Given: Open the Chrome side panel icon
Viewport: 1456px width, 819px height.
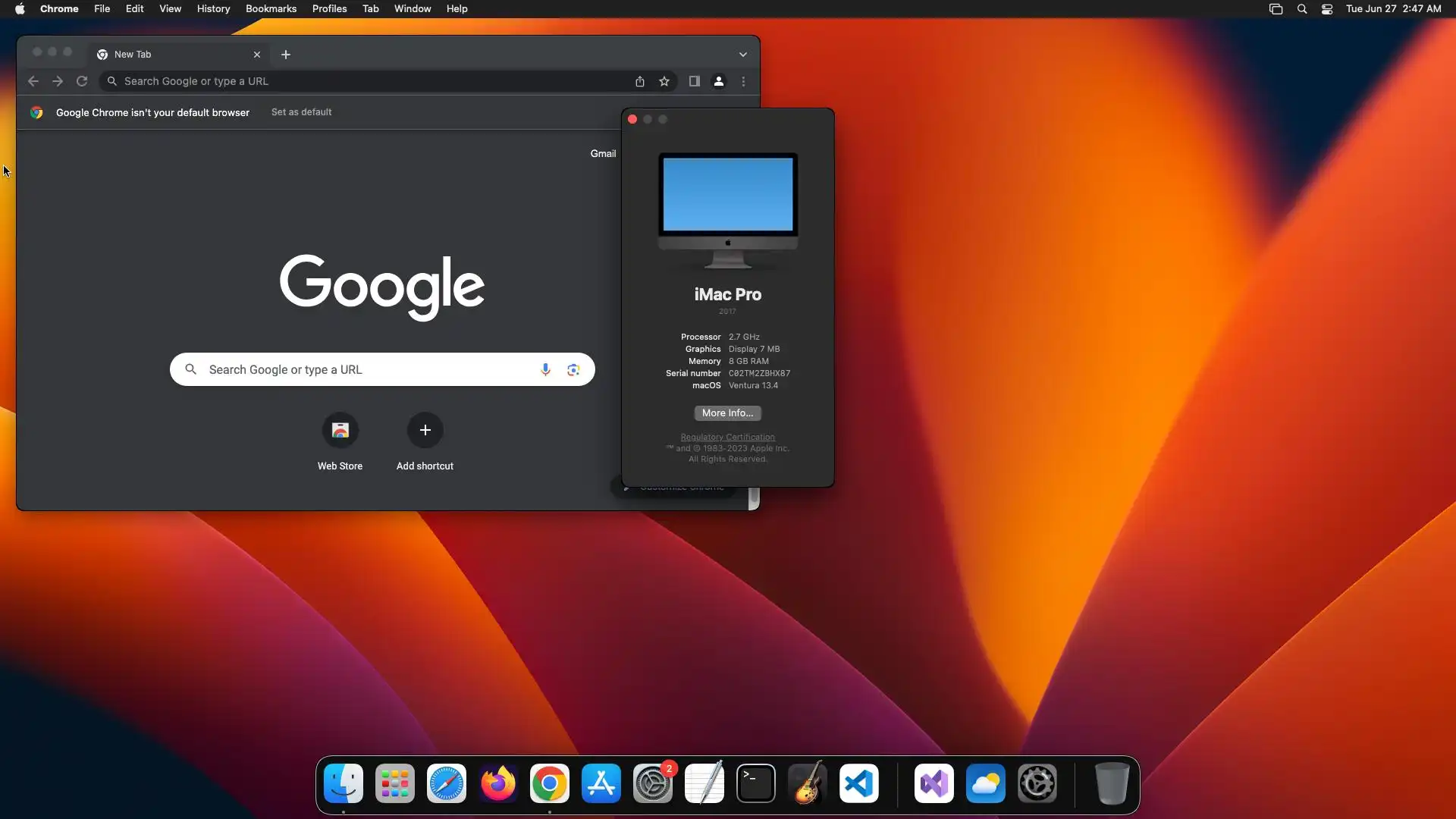Looking at the screenshot, I should (694, 81).
